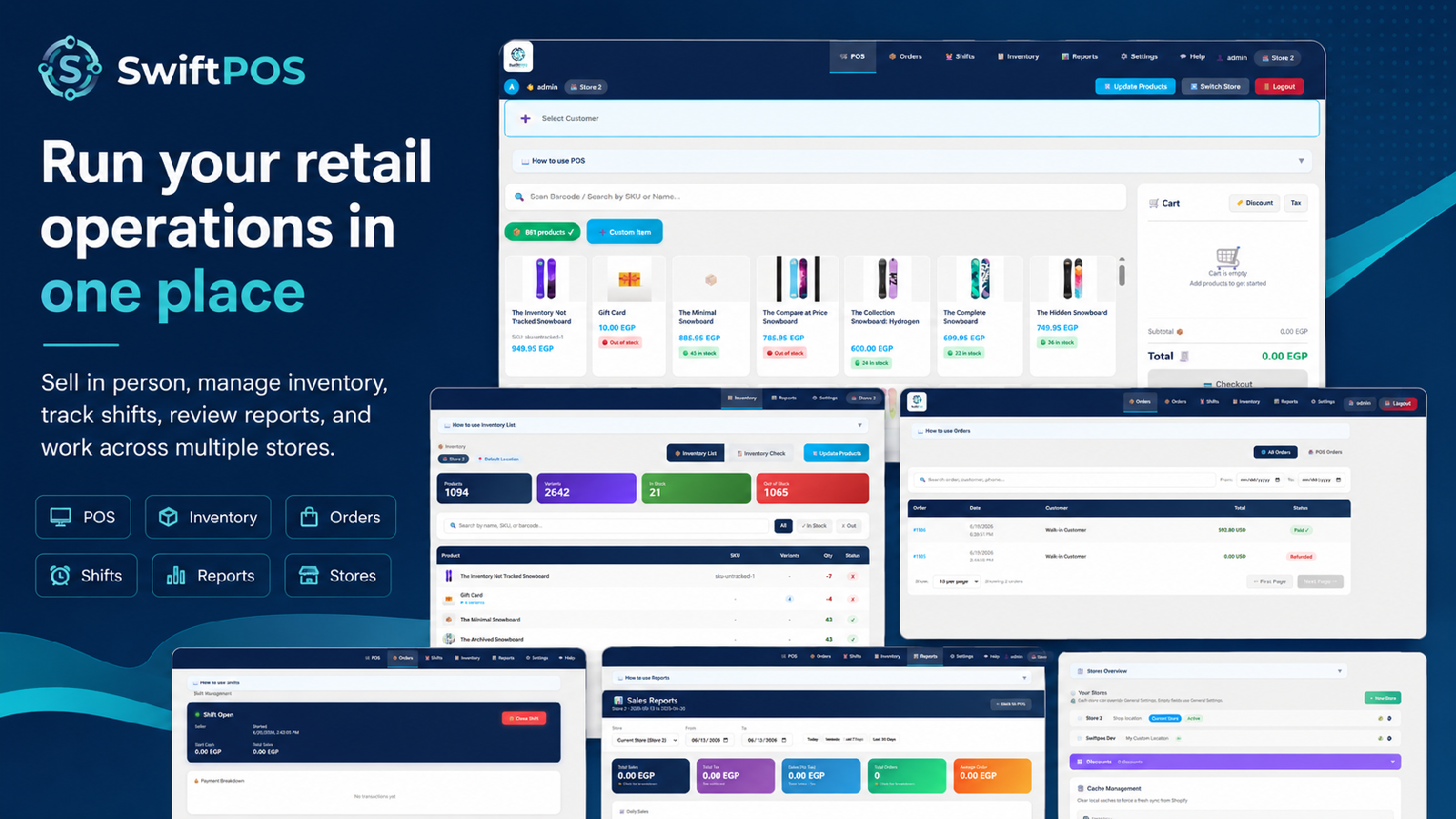1456x819 pixels.
Task: Click the Sales Reports chart icon in the Reports window
Action: coord(618,702)
